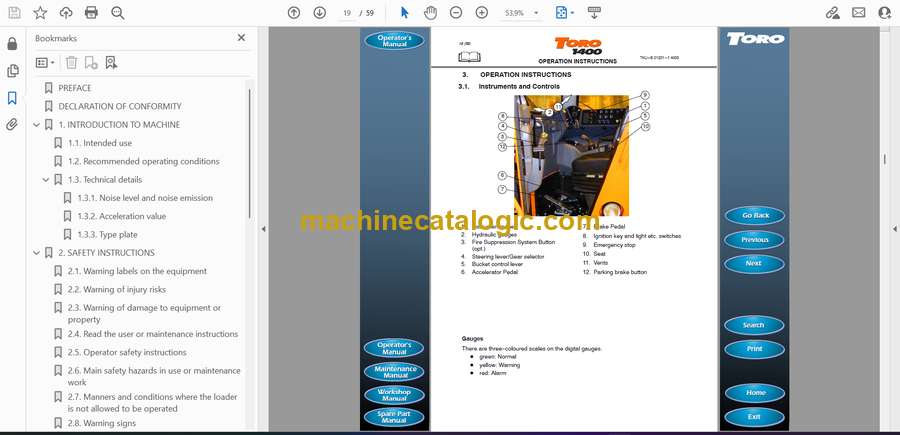
Task: Open 2.8. Warning signs bookmark
Action: [x=102, y=424]
